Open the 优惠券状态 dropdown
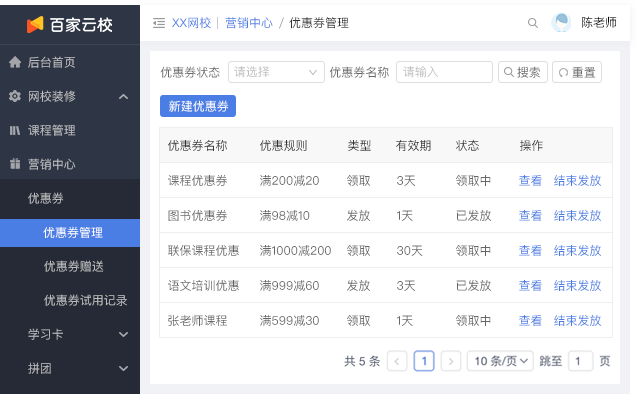 (x=276, y=72)
